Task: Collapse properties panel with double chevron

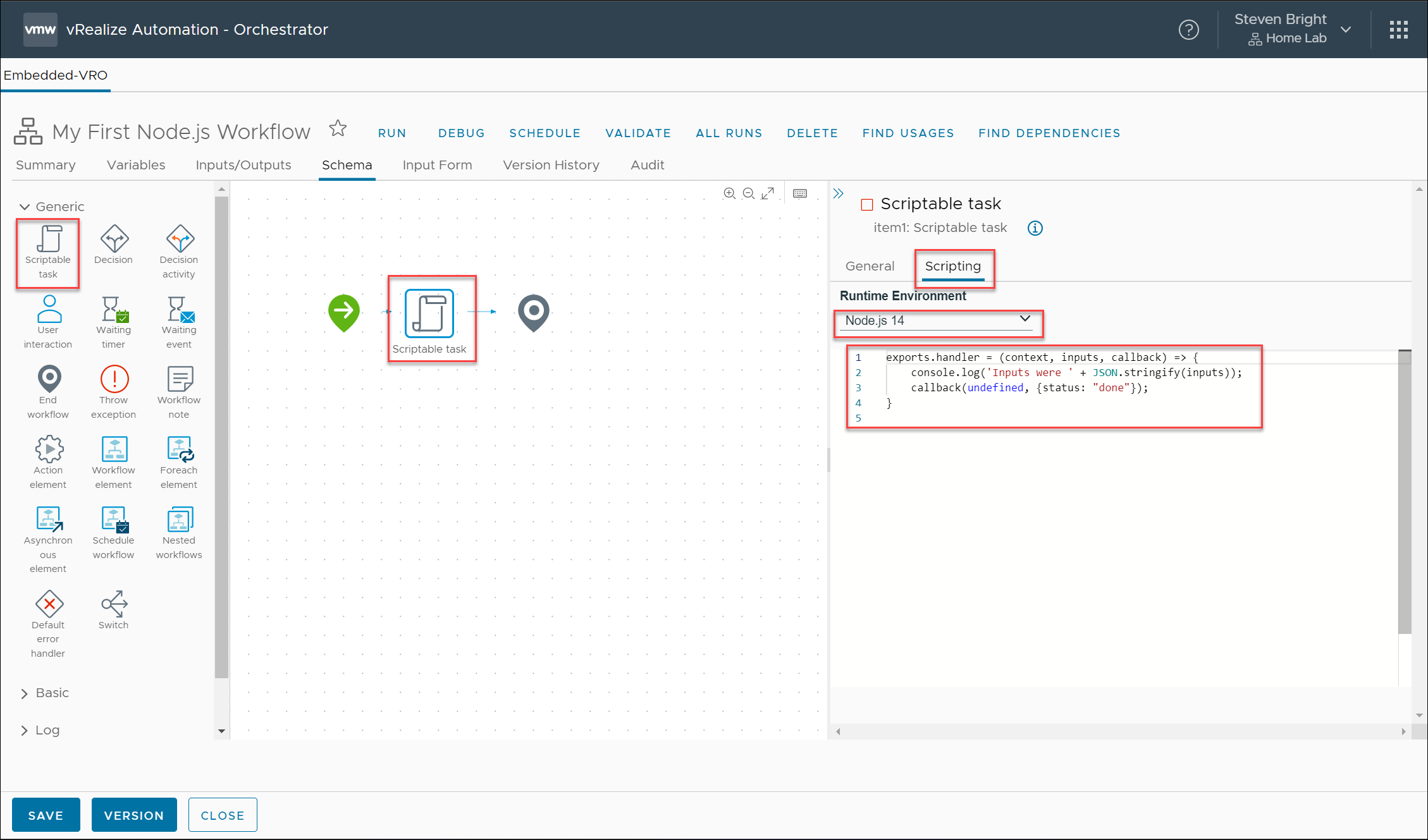Action: pyautogui.click(x=839, y=193)
